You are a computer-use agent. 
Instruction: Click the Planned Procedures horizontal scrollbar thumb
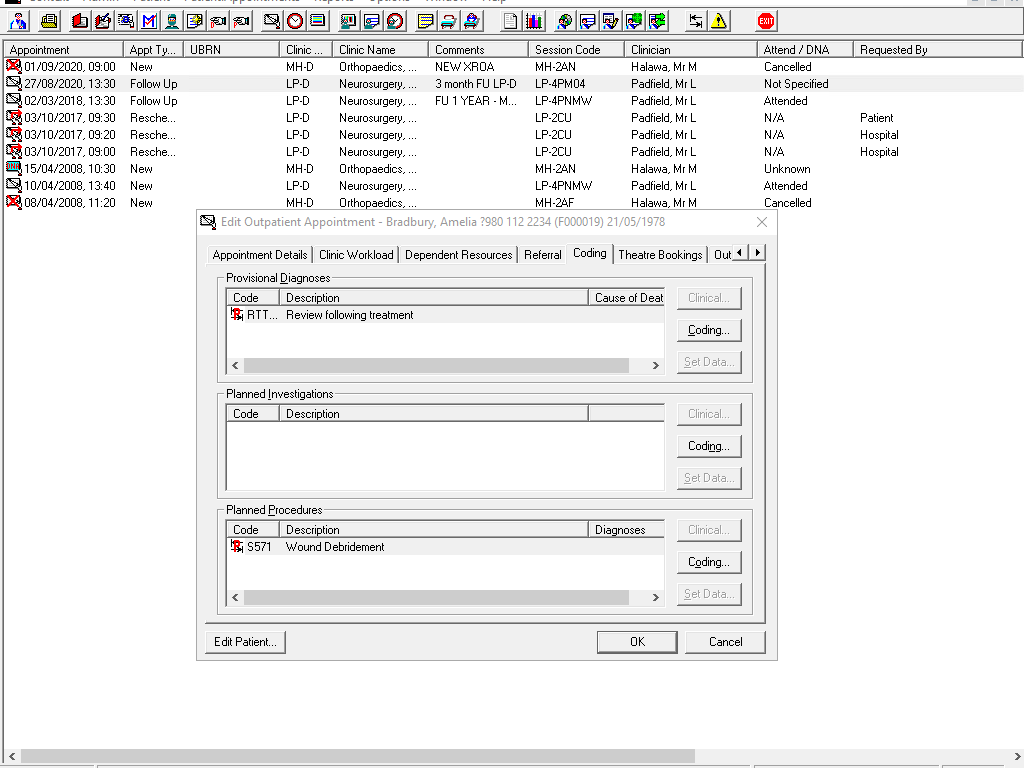click(436, 598)
